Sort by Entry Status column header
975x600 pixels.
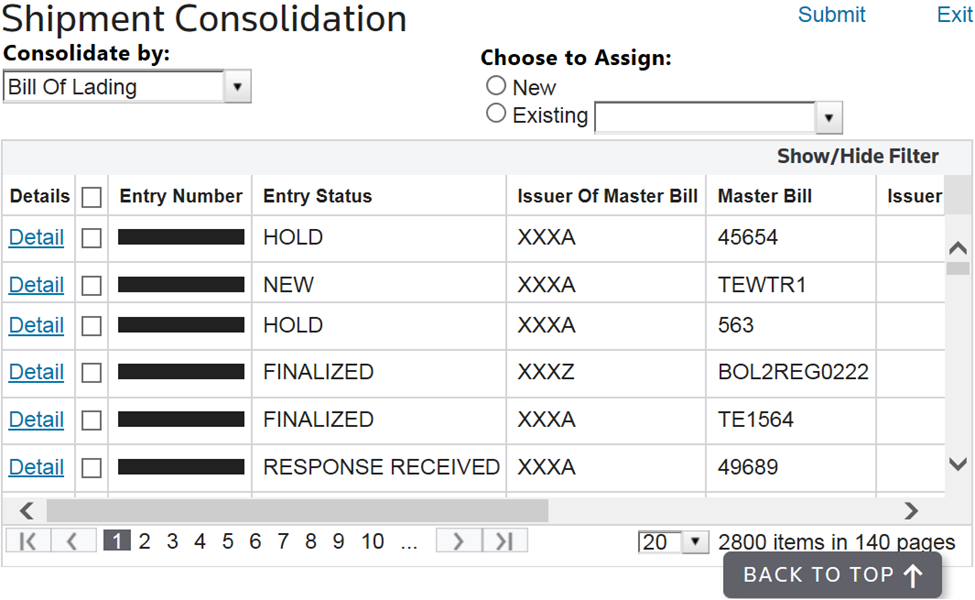(x=317, y=196)
